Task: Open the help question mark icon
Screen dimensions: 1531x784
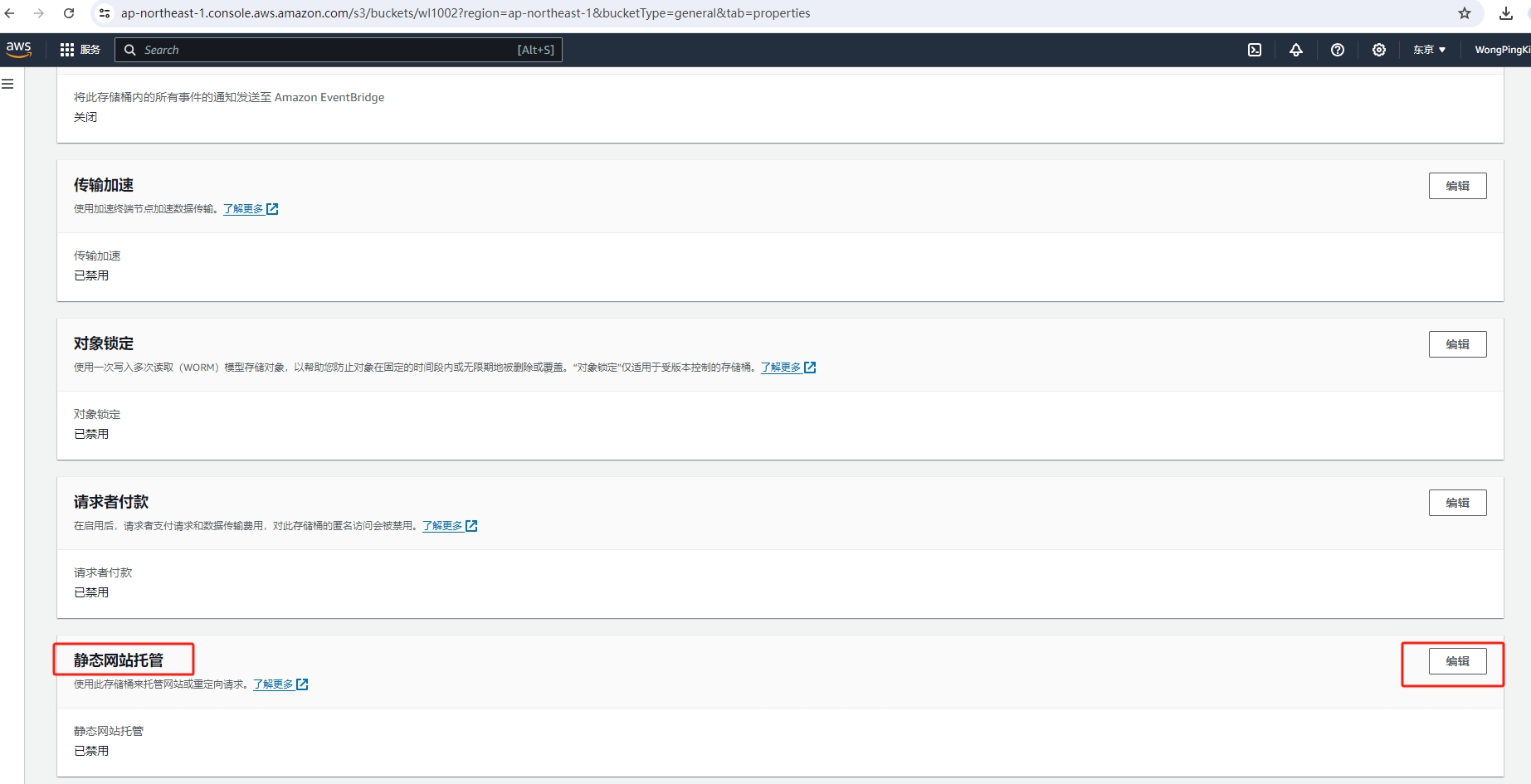Action: [1338, 50]
